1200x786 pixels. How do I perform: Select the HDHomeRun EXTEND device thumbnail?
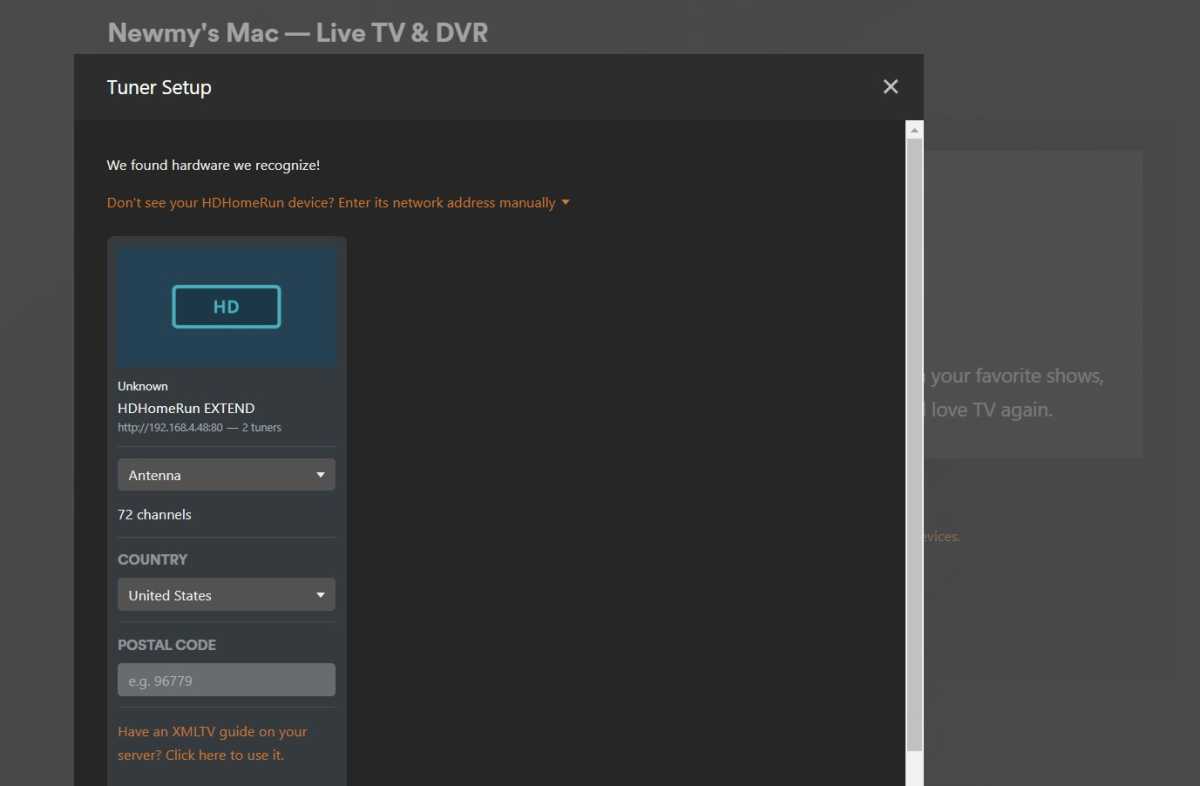(x=226, y=307)
